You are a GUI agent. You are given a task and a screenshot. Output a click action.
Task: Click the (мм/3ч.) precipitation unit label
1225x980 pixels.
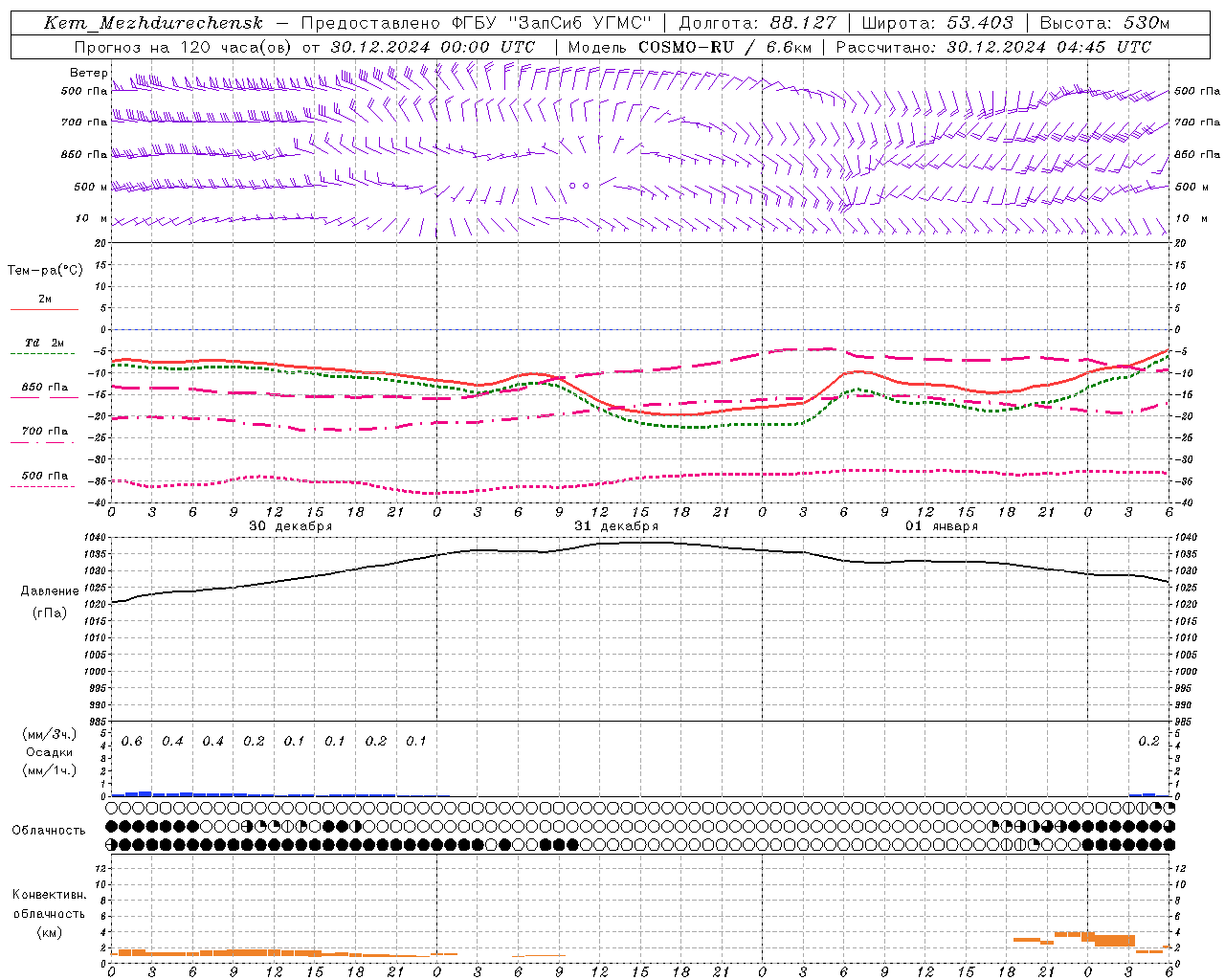[x=50, y=734]
